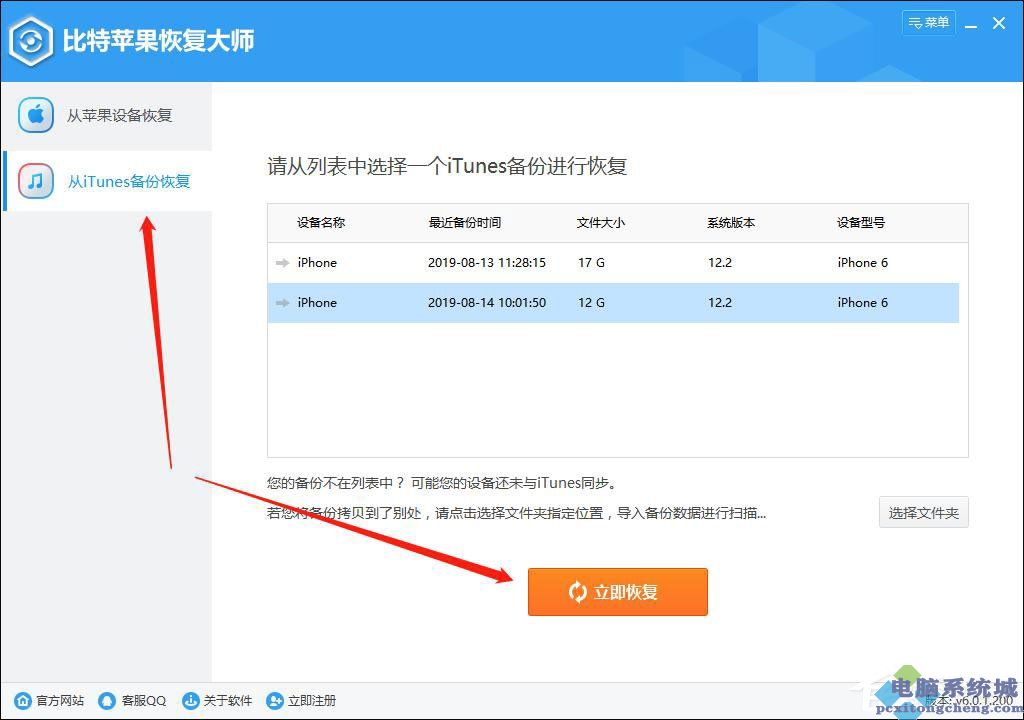The height and width of the screenshot is (720, 1024).
Task: Click the 最近备份时间 column header
Action: (x=464, y=223)
